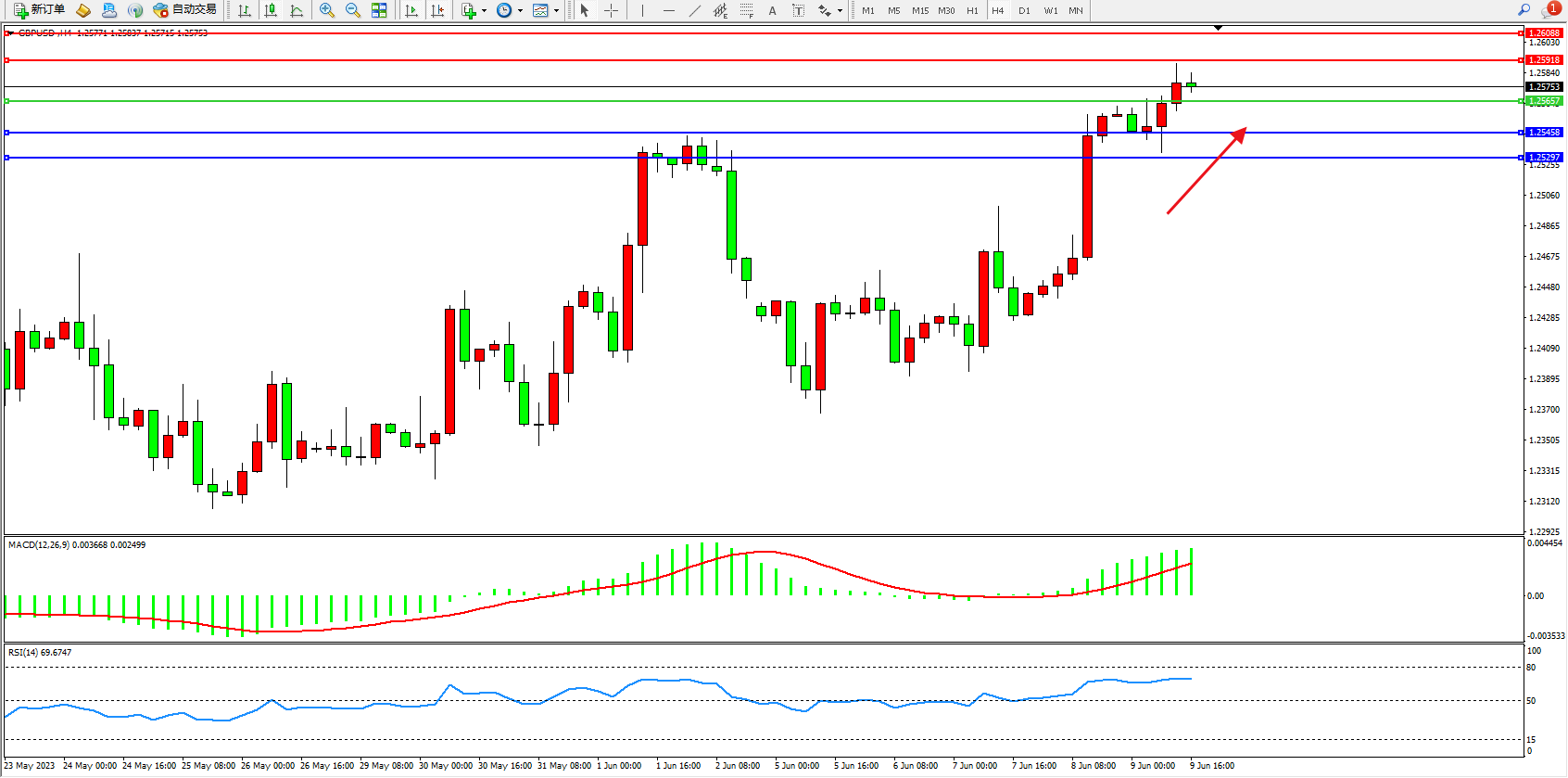1568x778 pixels.
Task: Select the crosshair tool
Action: pos(611,10)
